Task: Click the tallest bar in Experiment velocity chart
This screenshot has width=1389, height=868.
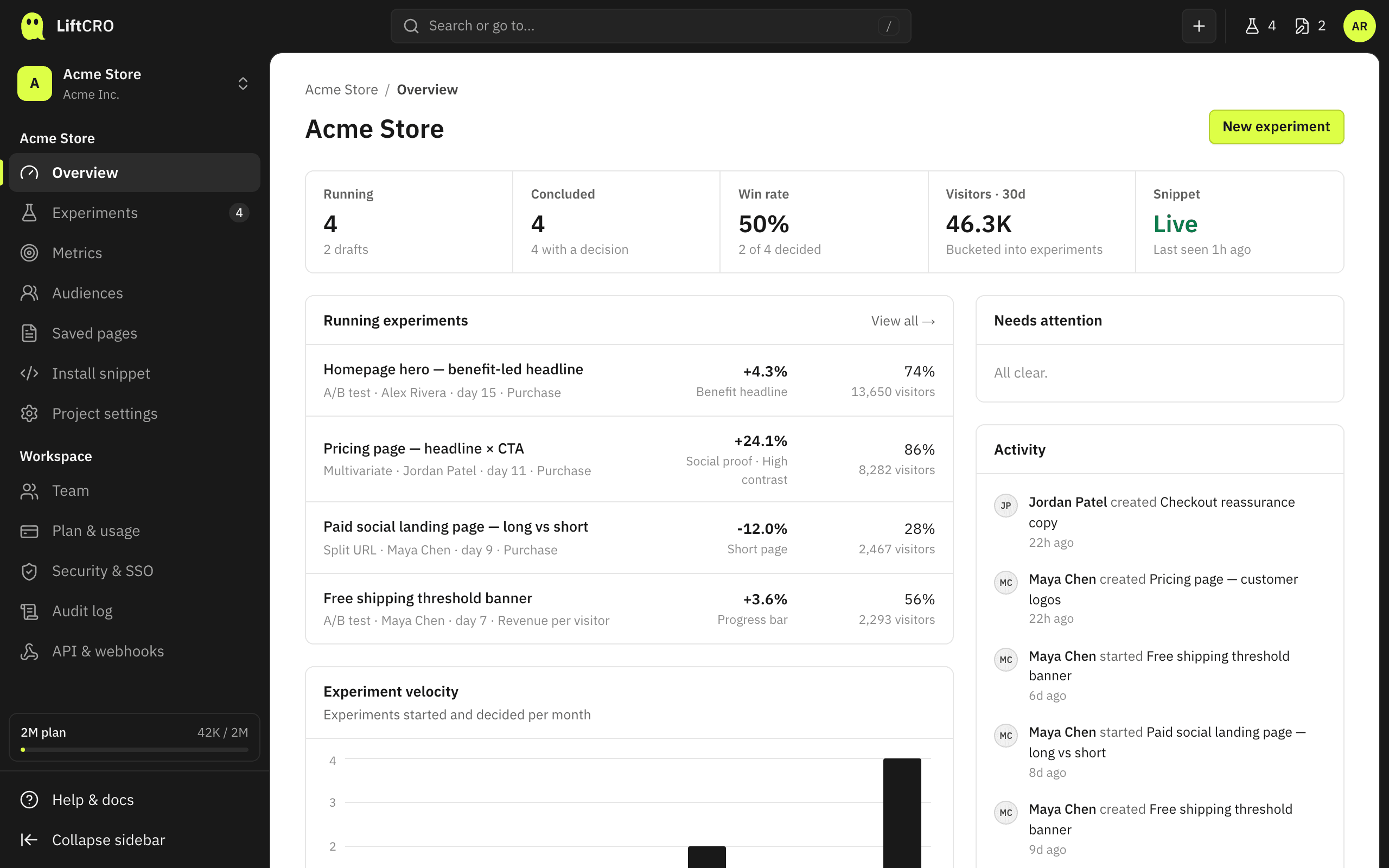Action: click(x=902, y=813)
